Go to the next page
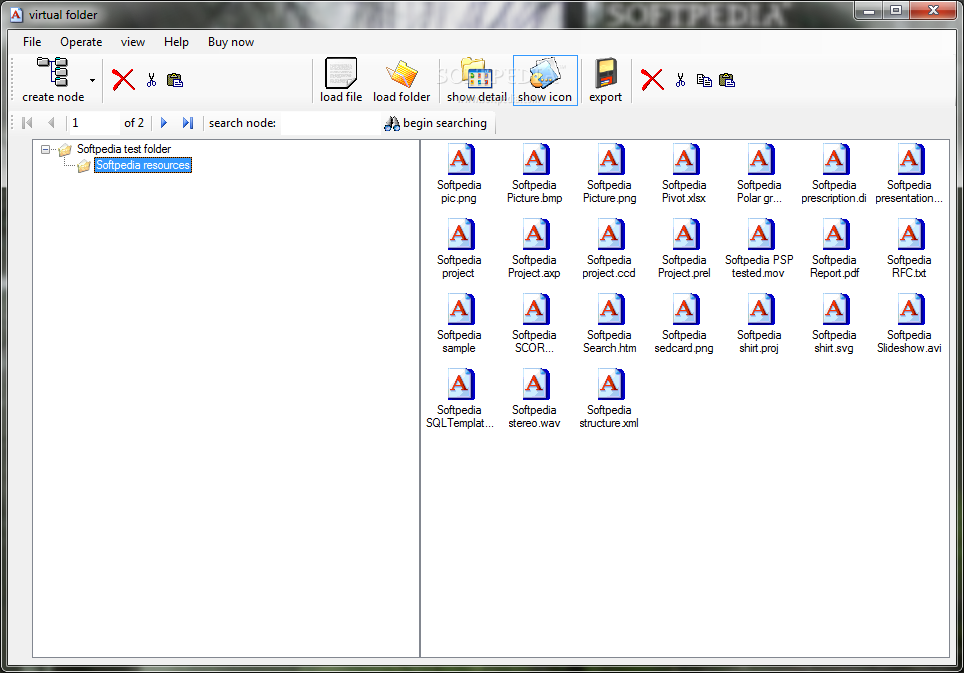 coord(164,123)
